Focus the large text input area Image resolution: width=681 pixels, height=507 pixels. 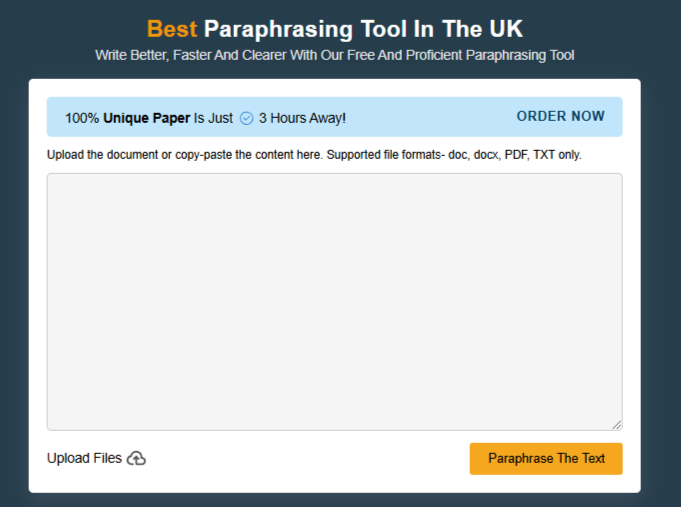point(334,302)
